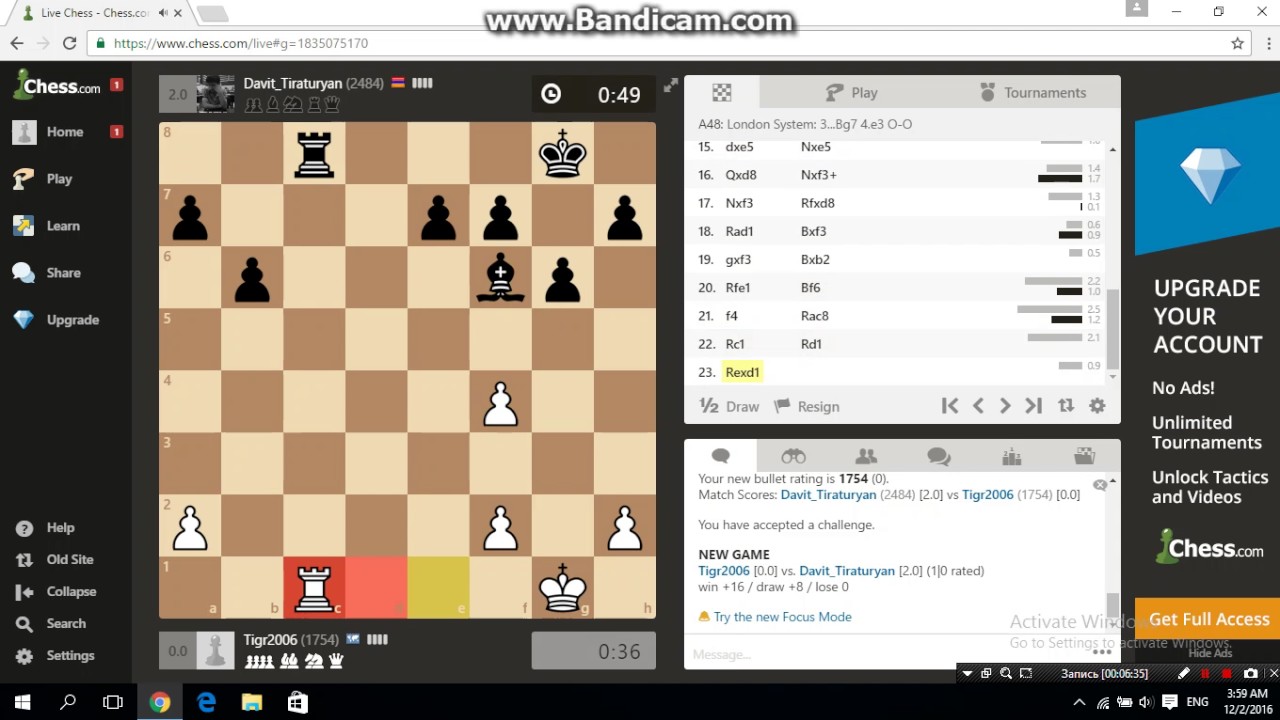The width and height of the screenshot is (1280, 720).
Task: Click the black bishop on f6
Action: 500,278
